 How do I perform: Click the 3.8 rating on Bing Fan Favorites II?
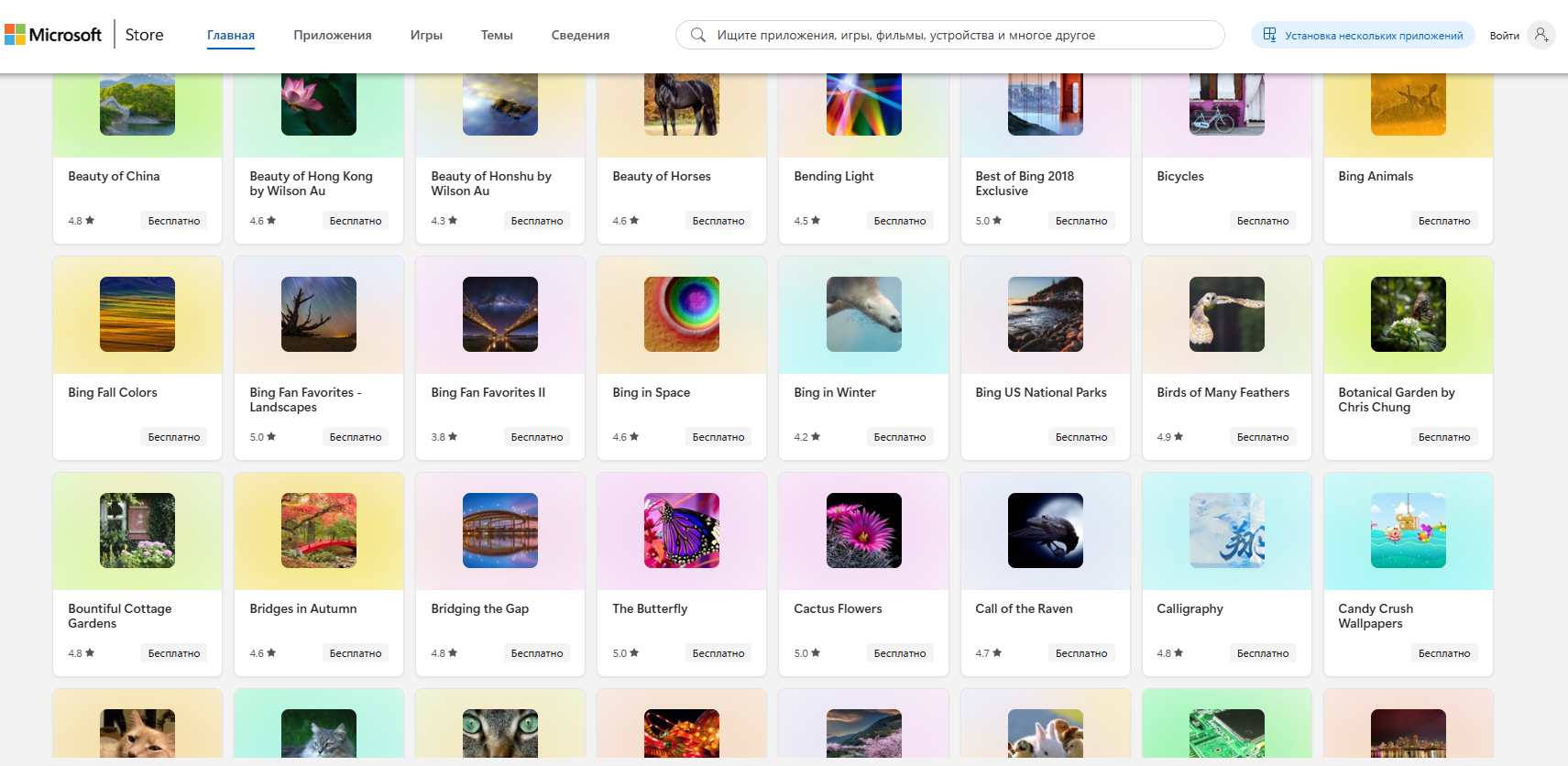(x=444, y=437)
